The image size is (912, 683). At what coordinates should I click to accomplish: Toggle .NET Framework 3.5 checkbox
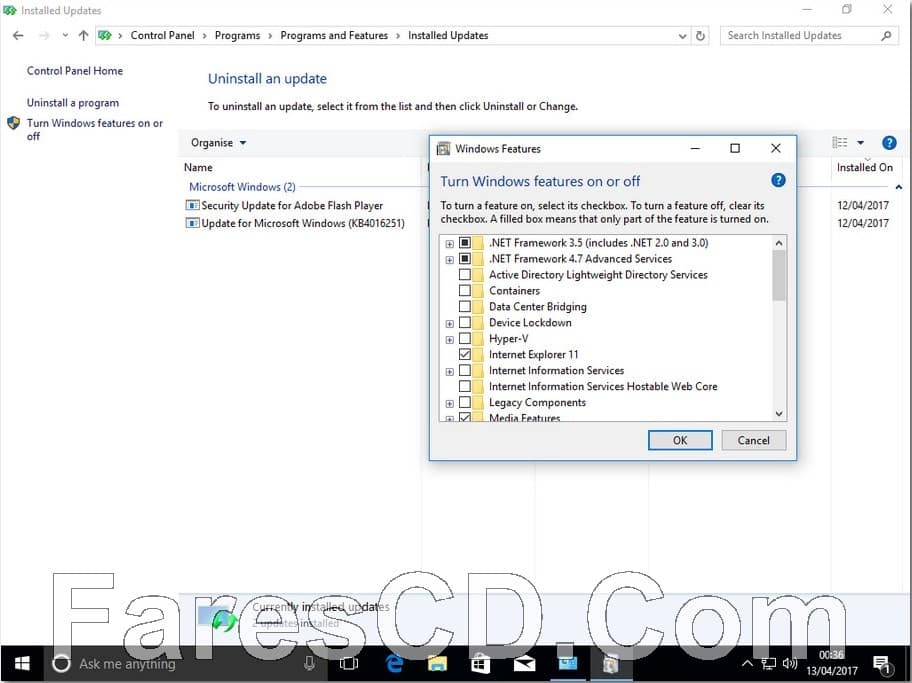point(465,243)
